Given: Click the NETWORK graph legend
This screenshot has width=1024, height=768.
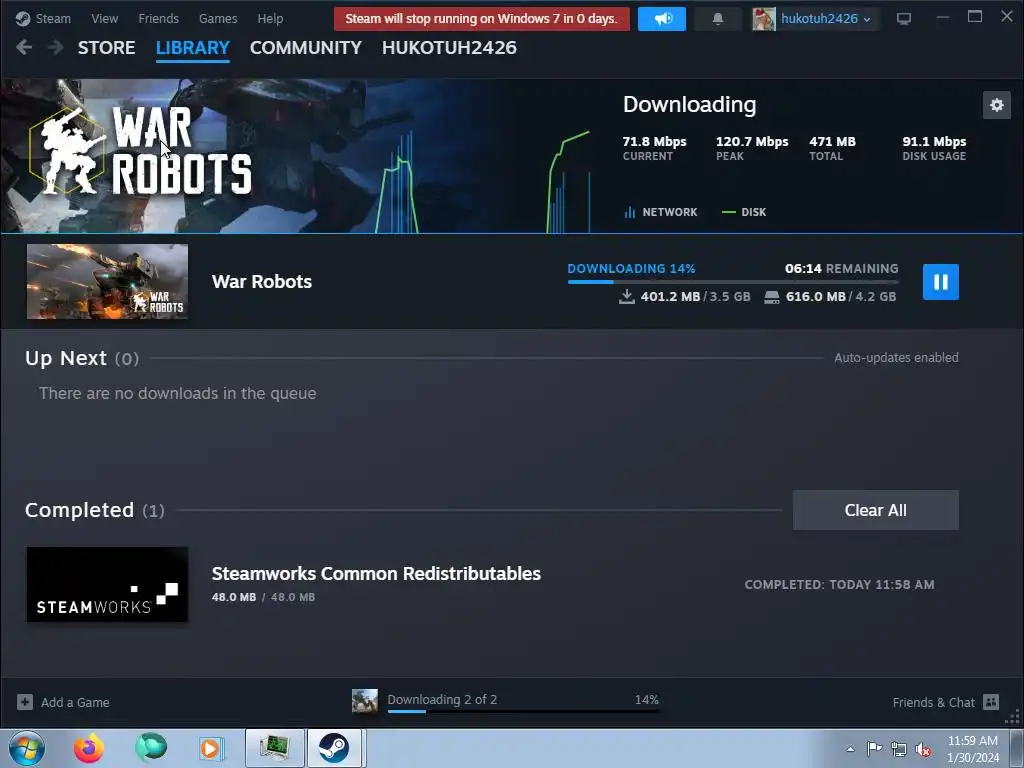Looking at the screenshot, I should click(661, 212).
